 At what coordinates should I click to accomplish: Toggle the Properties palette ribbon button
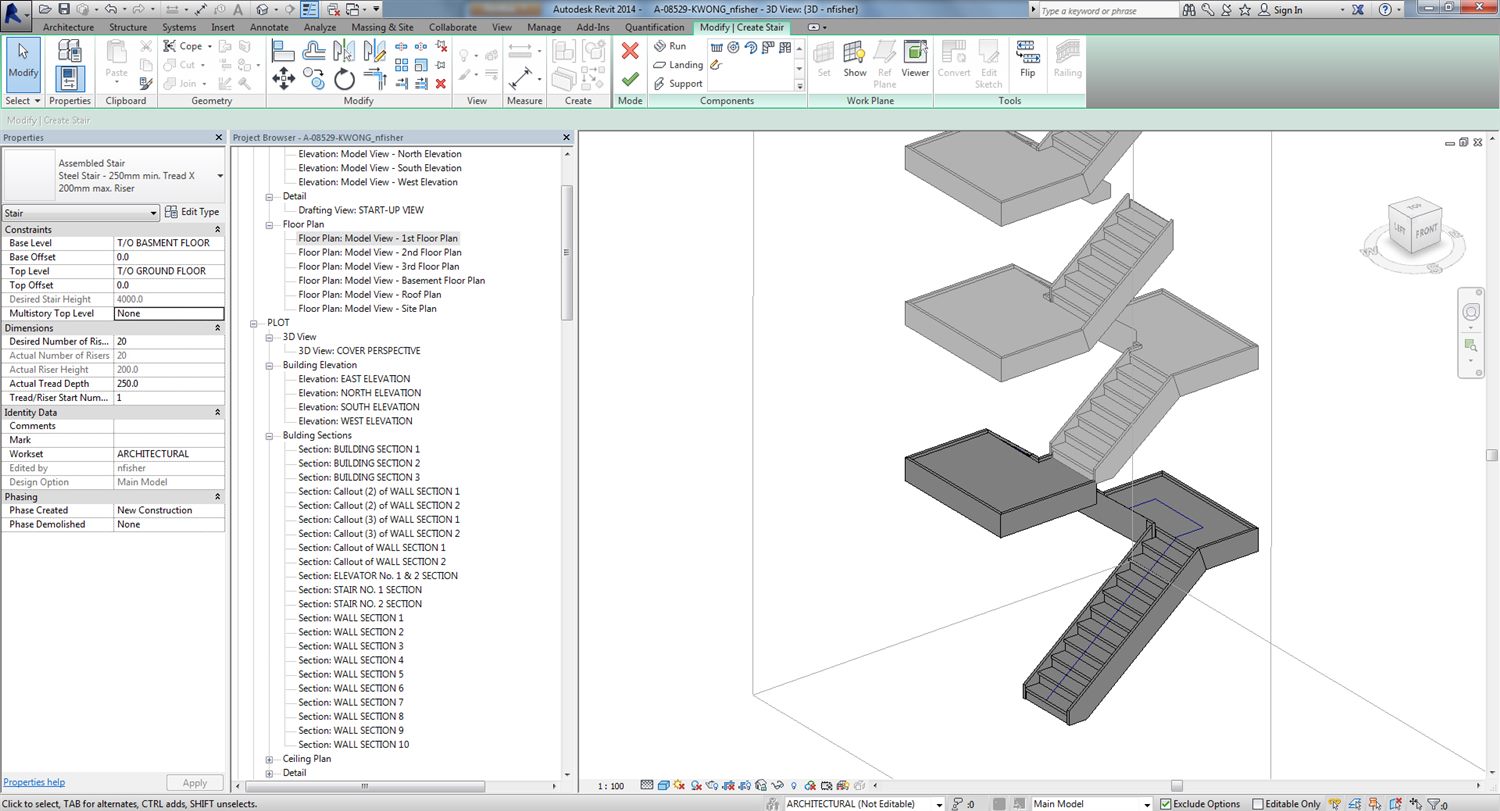pyautogui.click(x=69, y=79)
